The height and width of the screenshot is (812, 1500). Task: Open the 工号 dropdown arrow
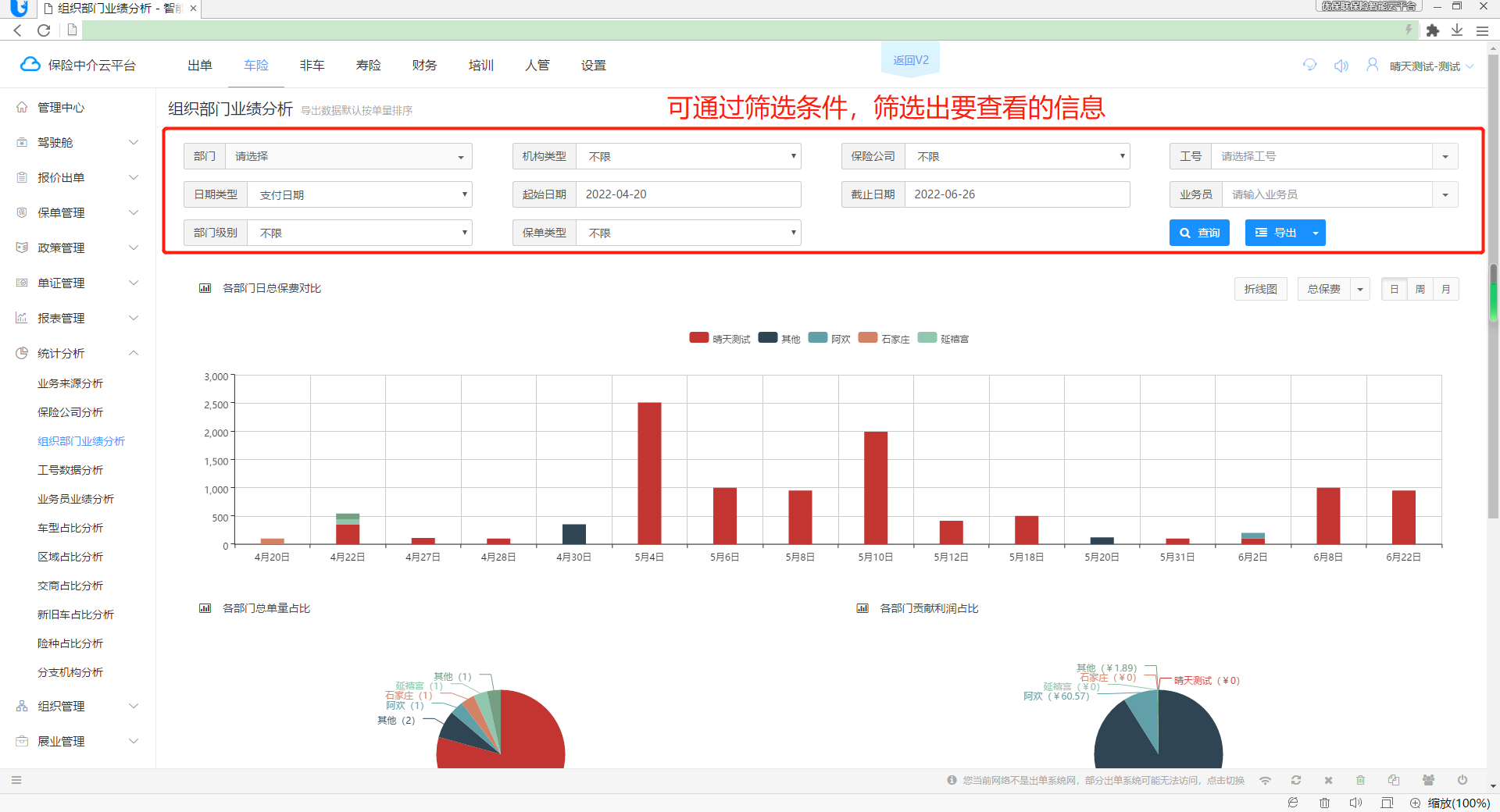click(x=1445, y=156)
